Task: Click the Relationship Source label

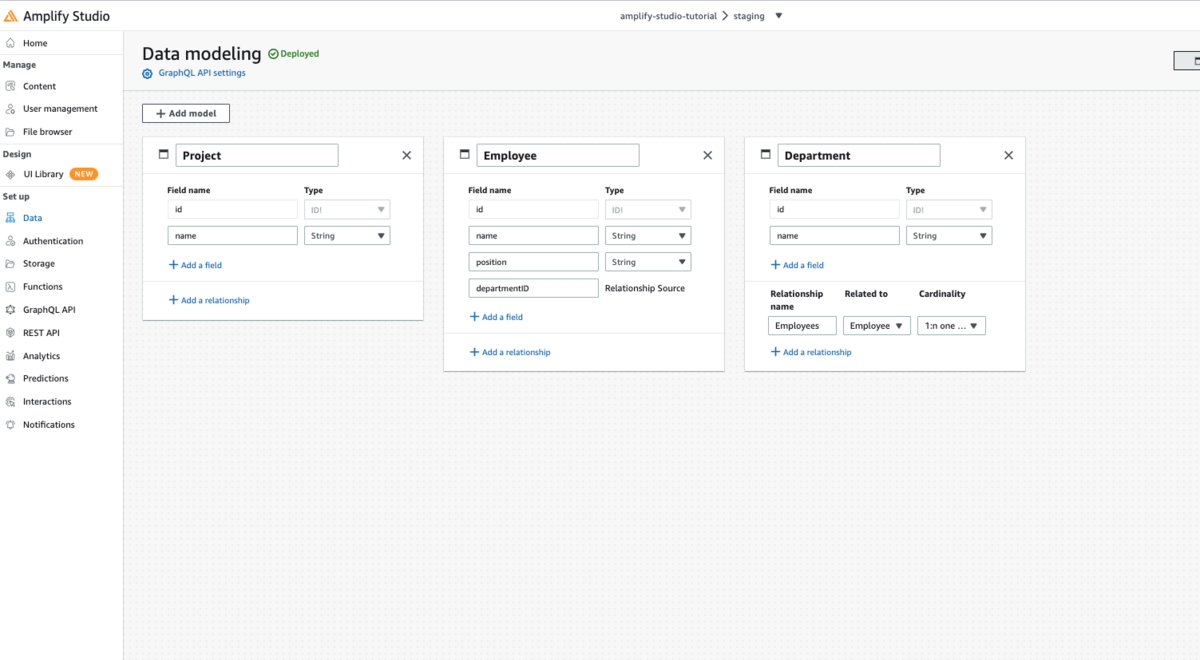Action: point(645,288)
